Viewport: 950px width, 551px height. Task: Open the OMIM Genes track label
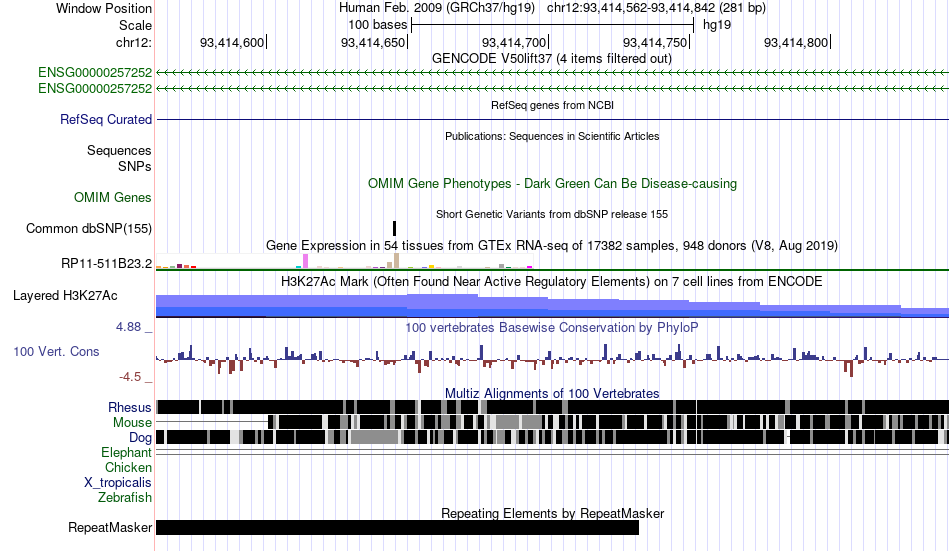click(113, 198)
